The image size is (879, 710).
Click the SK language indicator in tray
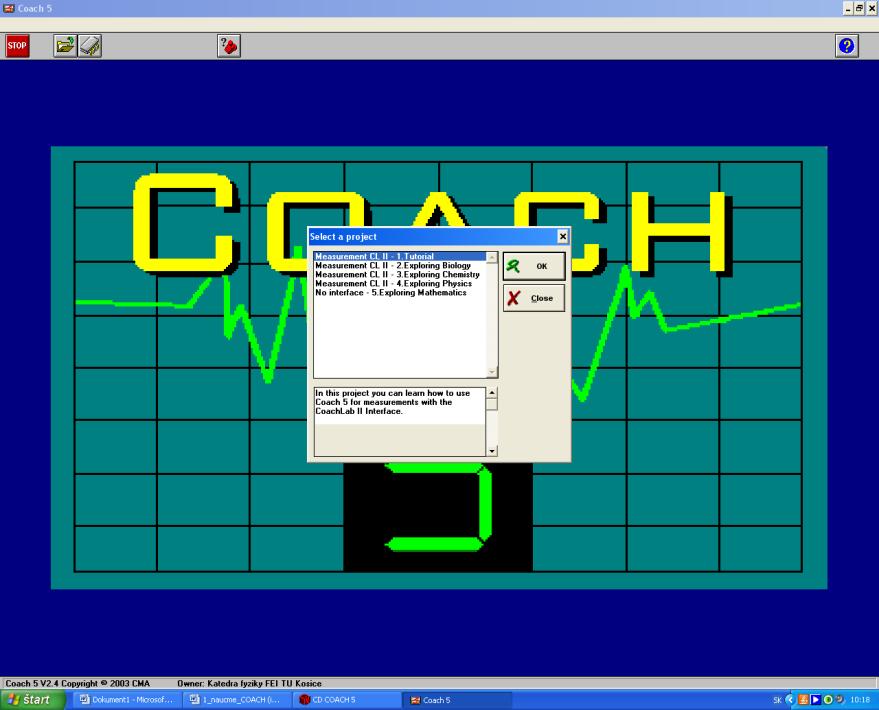(777, 700)
